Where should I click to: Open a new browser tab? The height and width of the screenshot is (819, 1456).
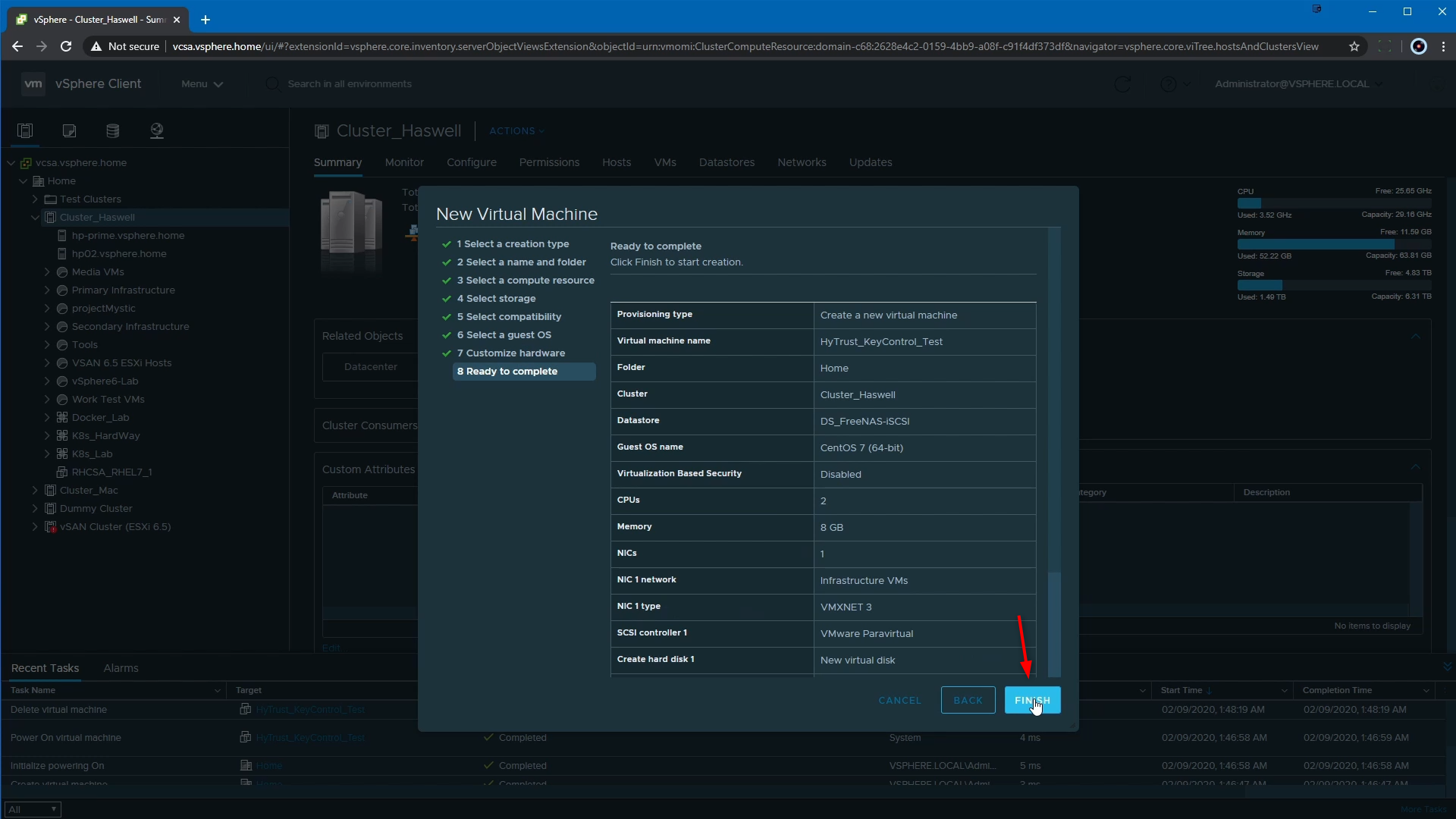pos(205,20)
